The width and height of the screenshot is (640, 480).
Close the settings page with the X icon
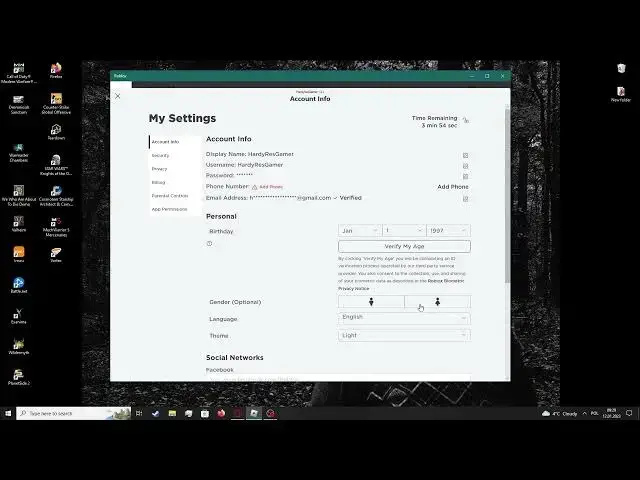point(118,96)
